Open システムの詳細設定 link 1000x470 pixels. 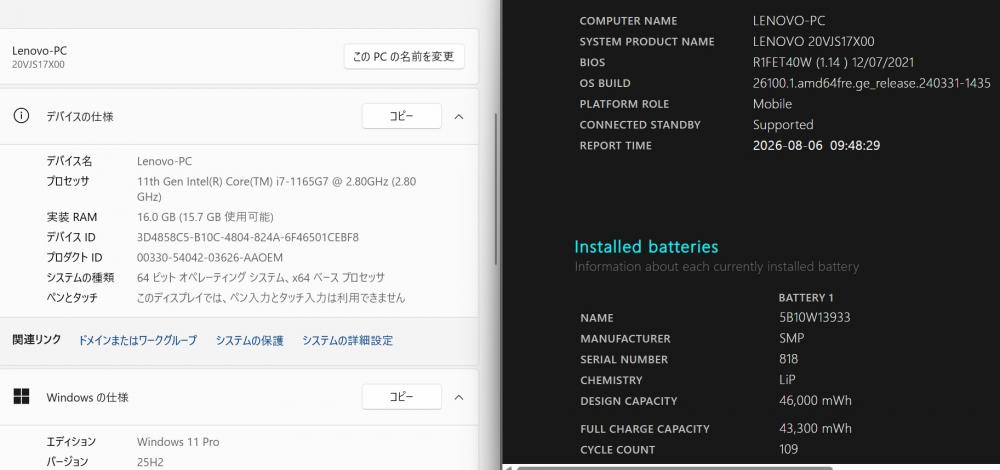[348, 341]
